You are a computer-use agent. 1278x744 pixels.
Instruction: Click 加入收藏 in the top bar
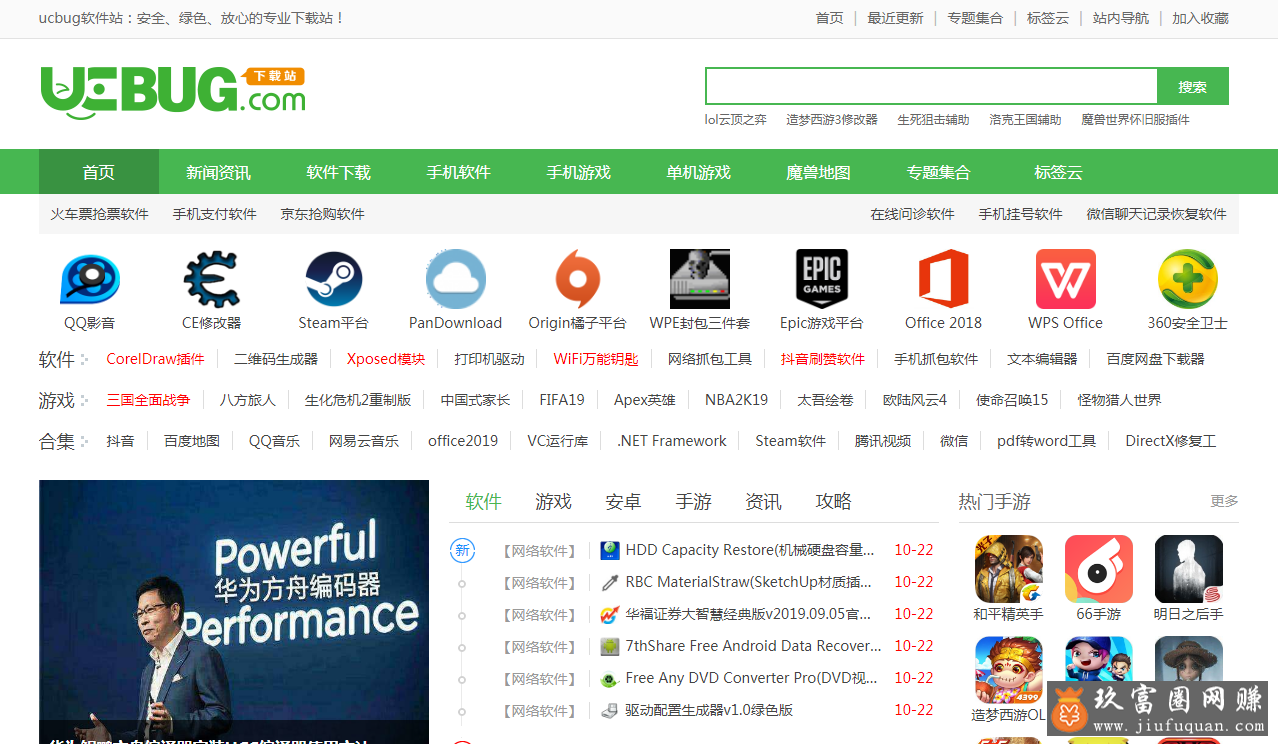tap(1201, 18)
